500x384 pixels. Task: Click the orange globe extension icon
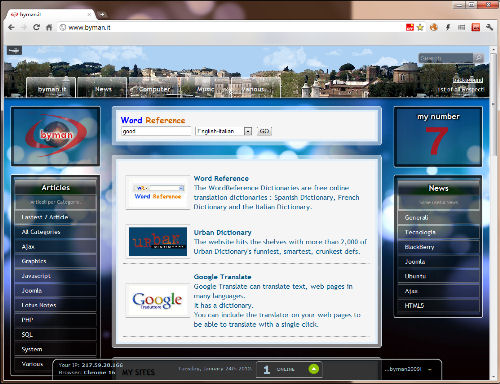pyautogui.click(x=434, y=27)
